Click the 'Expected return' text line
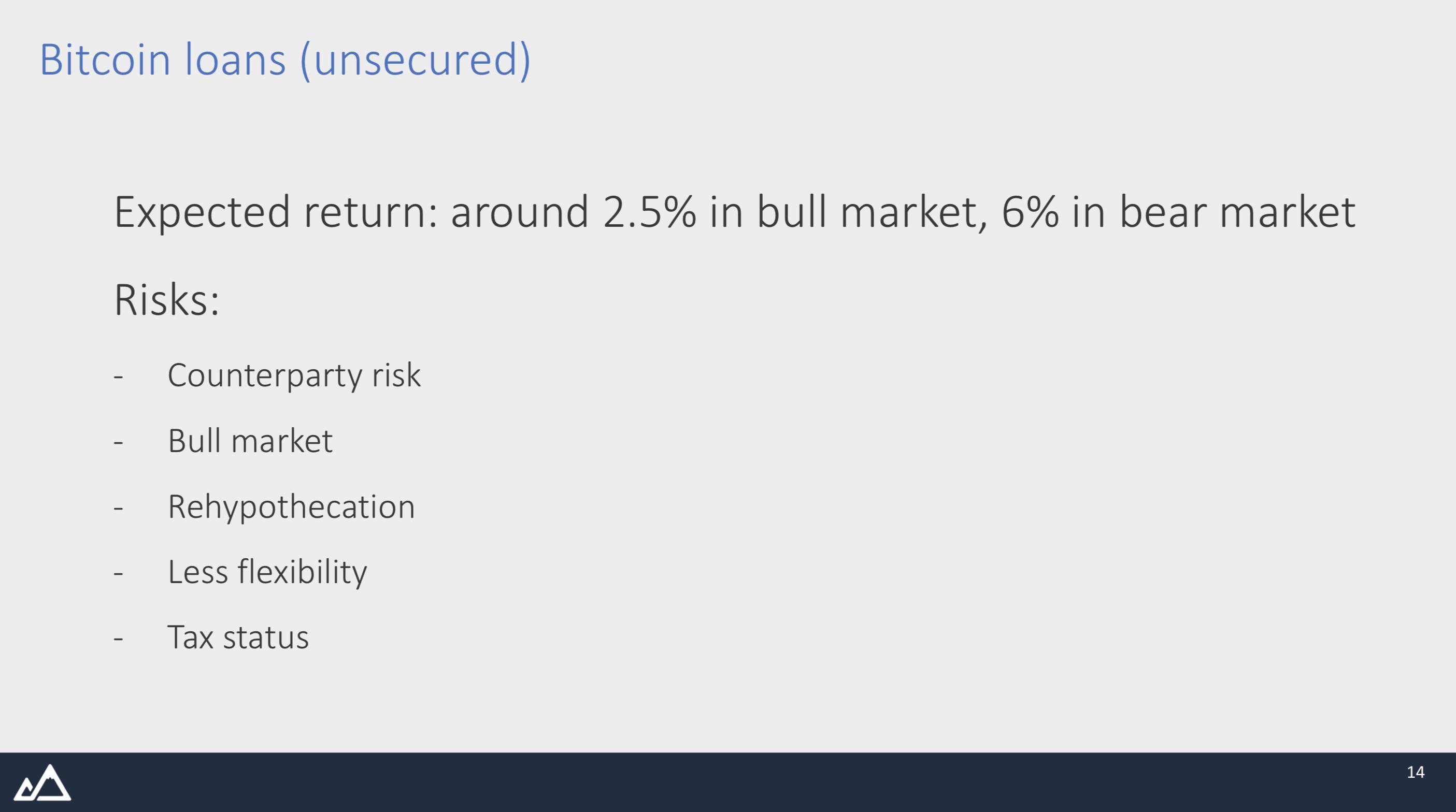The image size is (1456, 812). pos(735,212)
